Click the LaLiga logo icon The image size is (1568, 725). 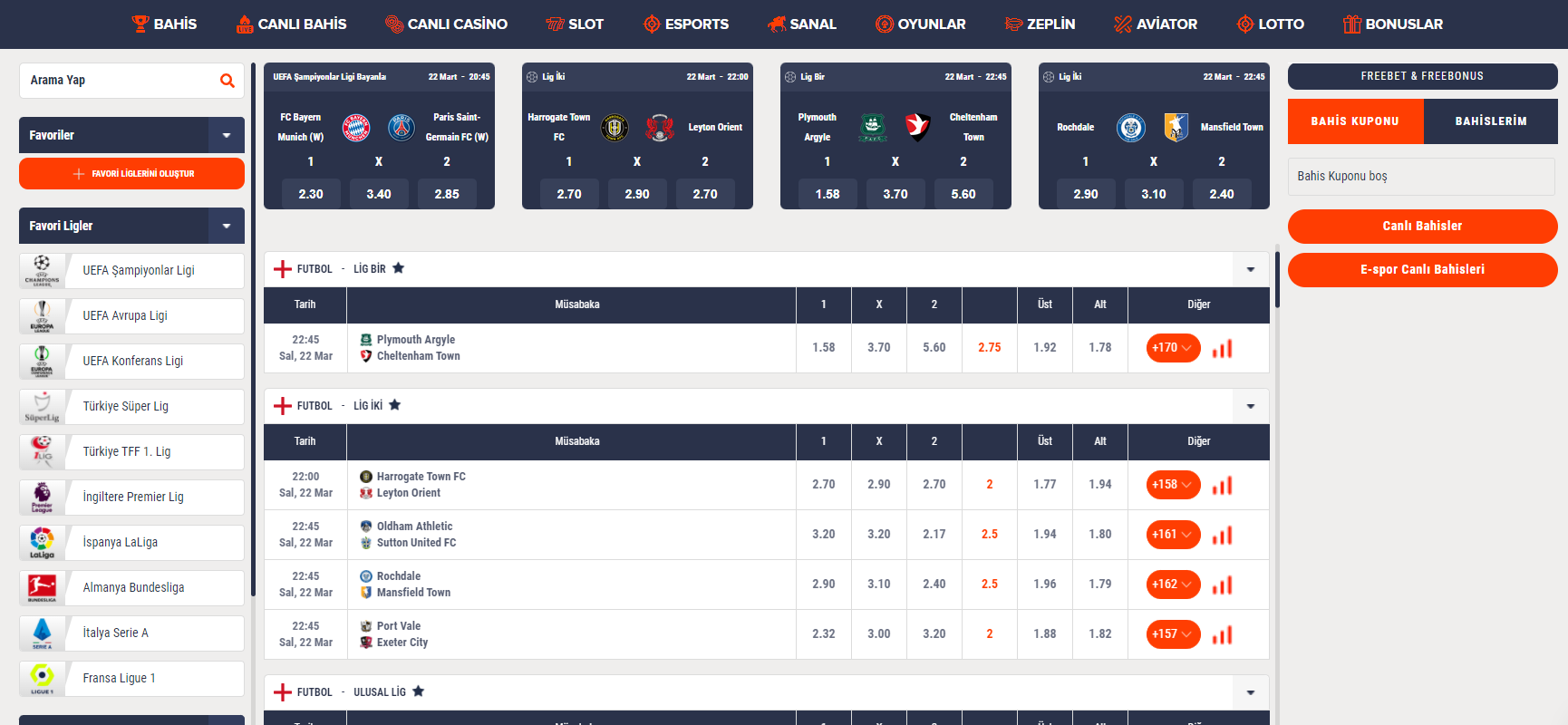point(42,542)
